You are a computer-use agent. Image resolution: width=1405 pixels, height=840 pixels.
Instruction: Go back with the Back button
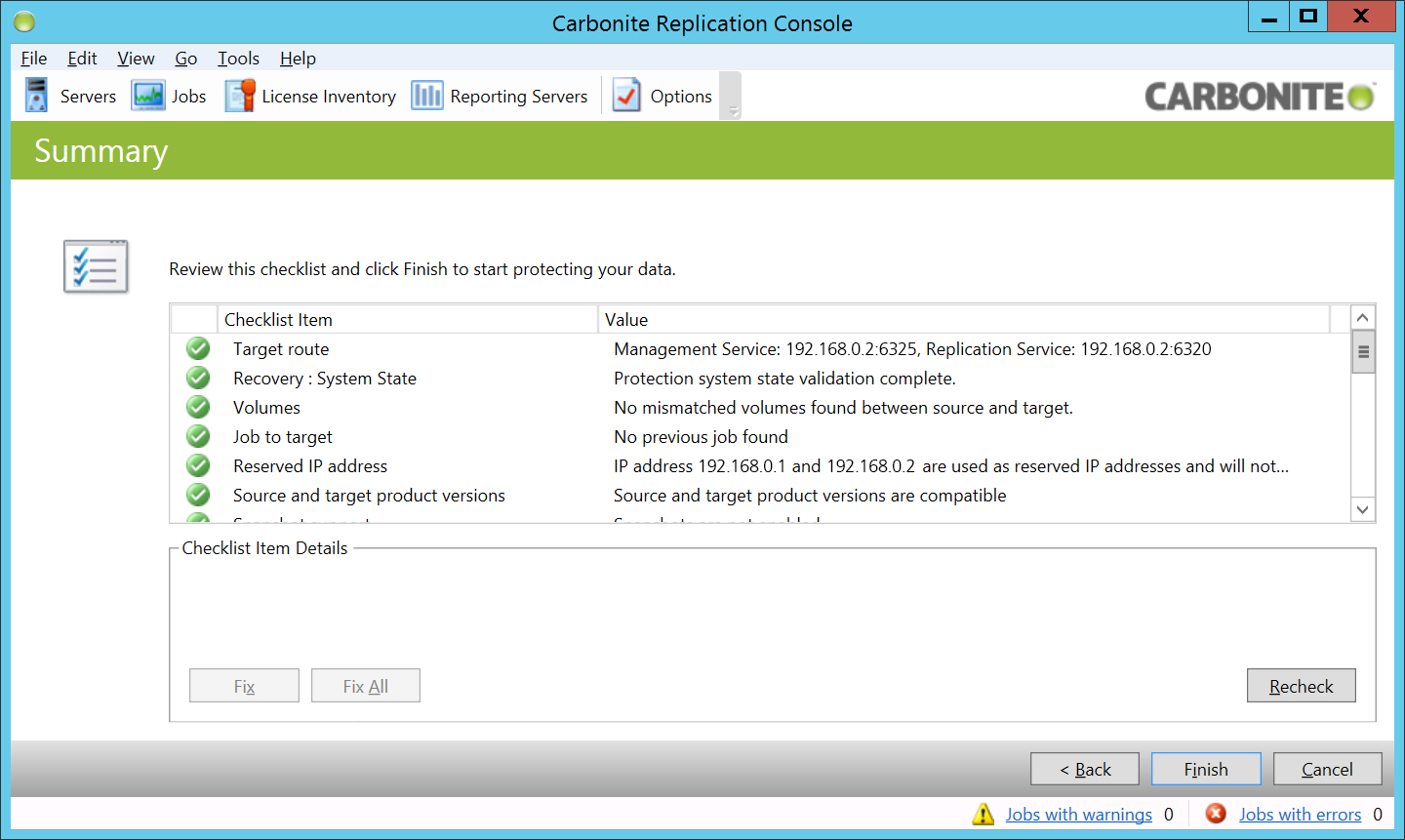pyautogui.click(x=1085, y=769)
